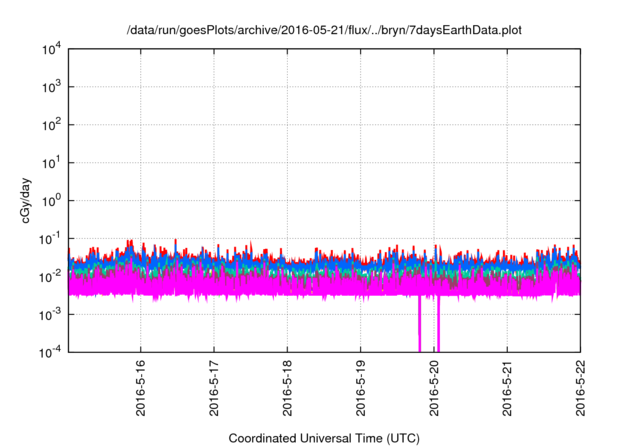640x448 pixels.
Task: Click the 10^2 y-axis tick label
Action: pyautogui.click(x=52, y=125)
